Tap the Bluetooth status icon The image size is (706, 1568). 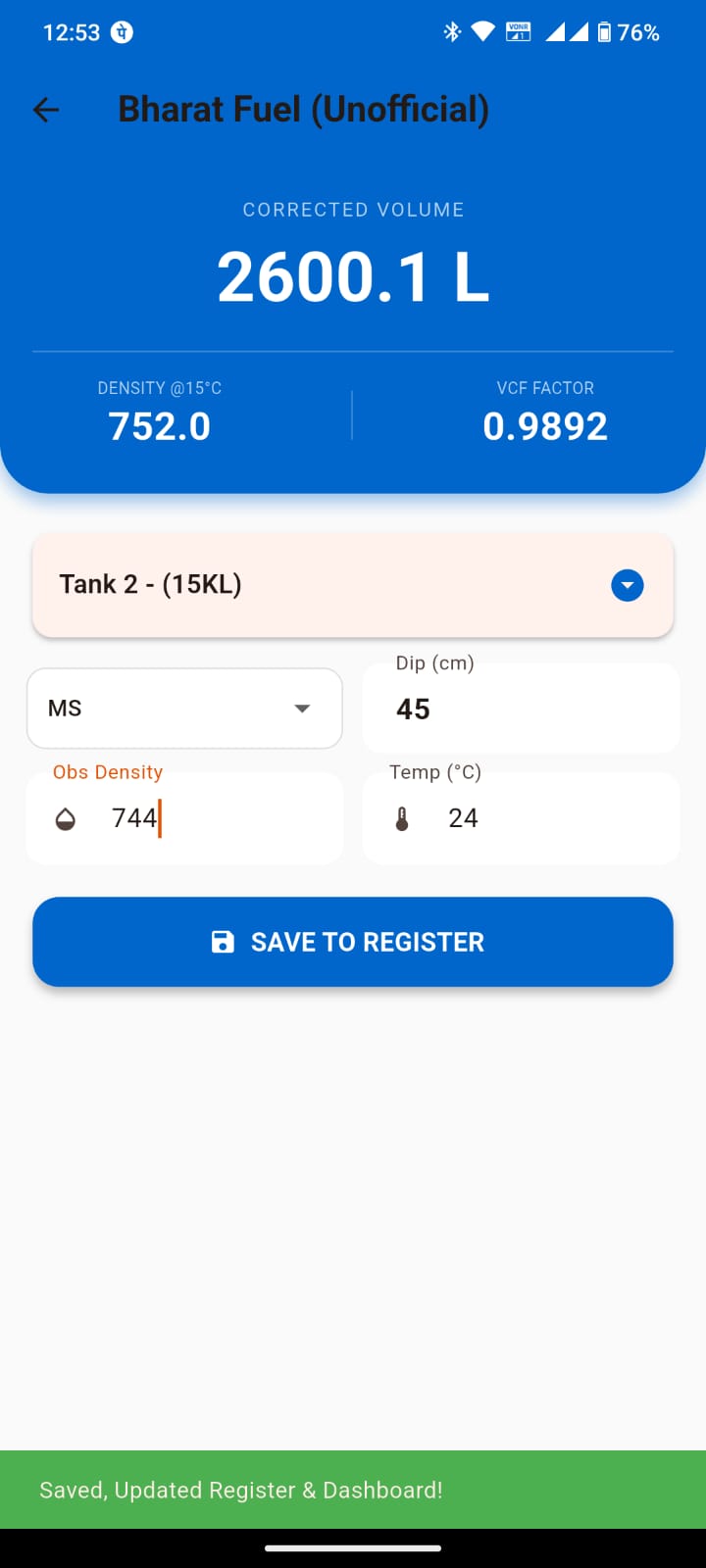pos(452,32)
